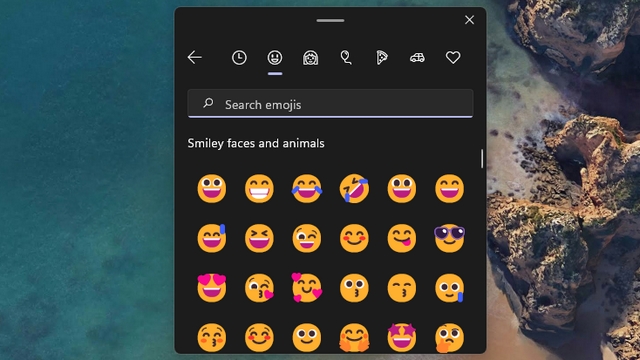
Task: Select the wink blowing kiss emoji
Action: click(259, 288)
